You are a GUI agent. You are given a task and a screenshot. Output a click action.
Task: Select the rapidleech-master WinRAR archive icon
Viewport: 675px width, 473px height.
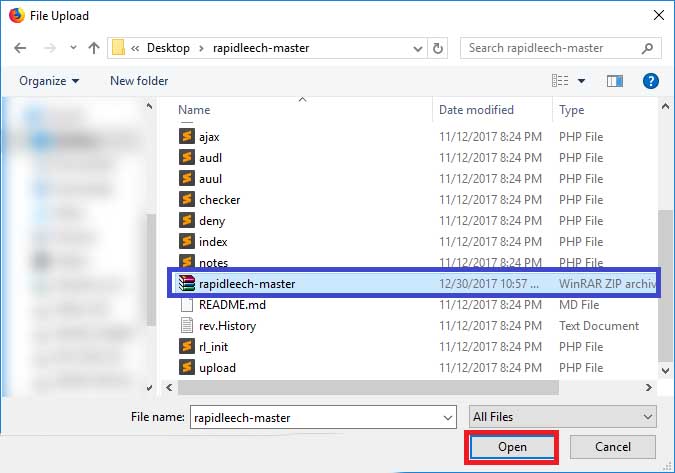click(x=187, y=284)
